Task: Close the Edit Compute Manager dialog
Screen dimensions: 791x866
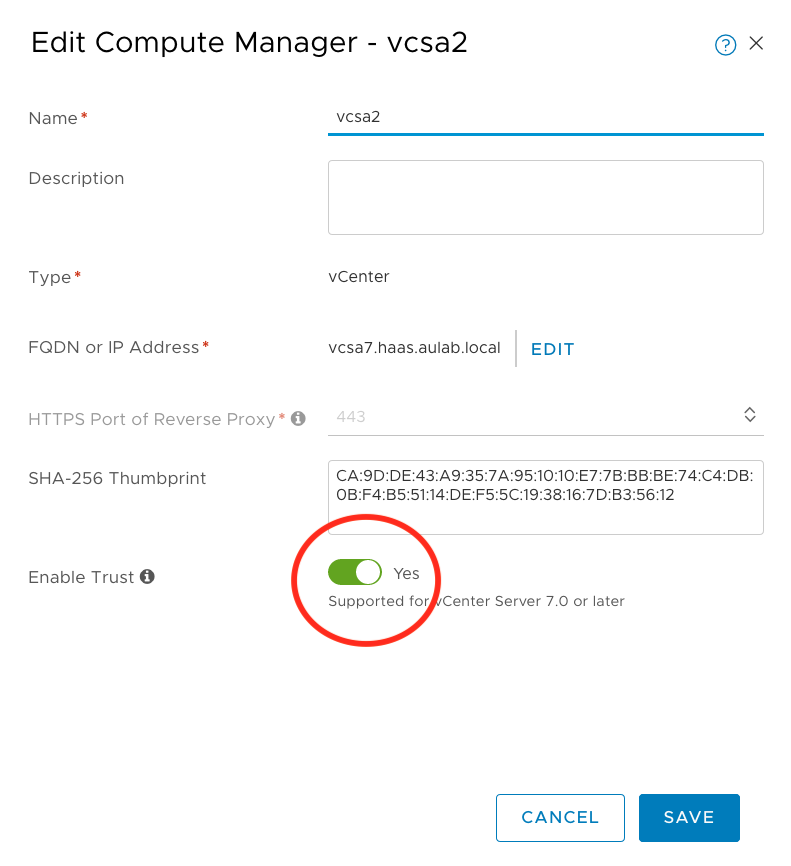Action: (x=756, y=43)
